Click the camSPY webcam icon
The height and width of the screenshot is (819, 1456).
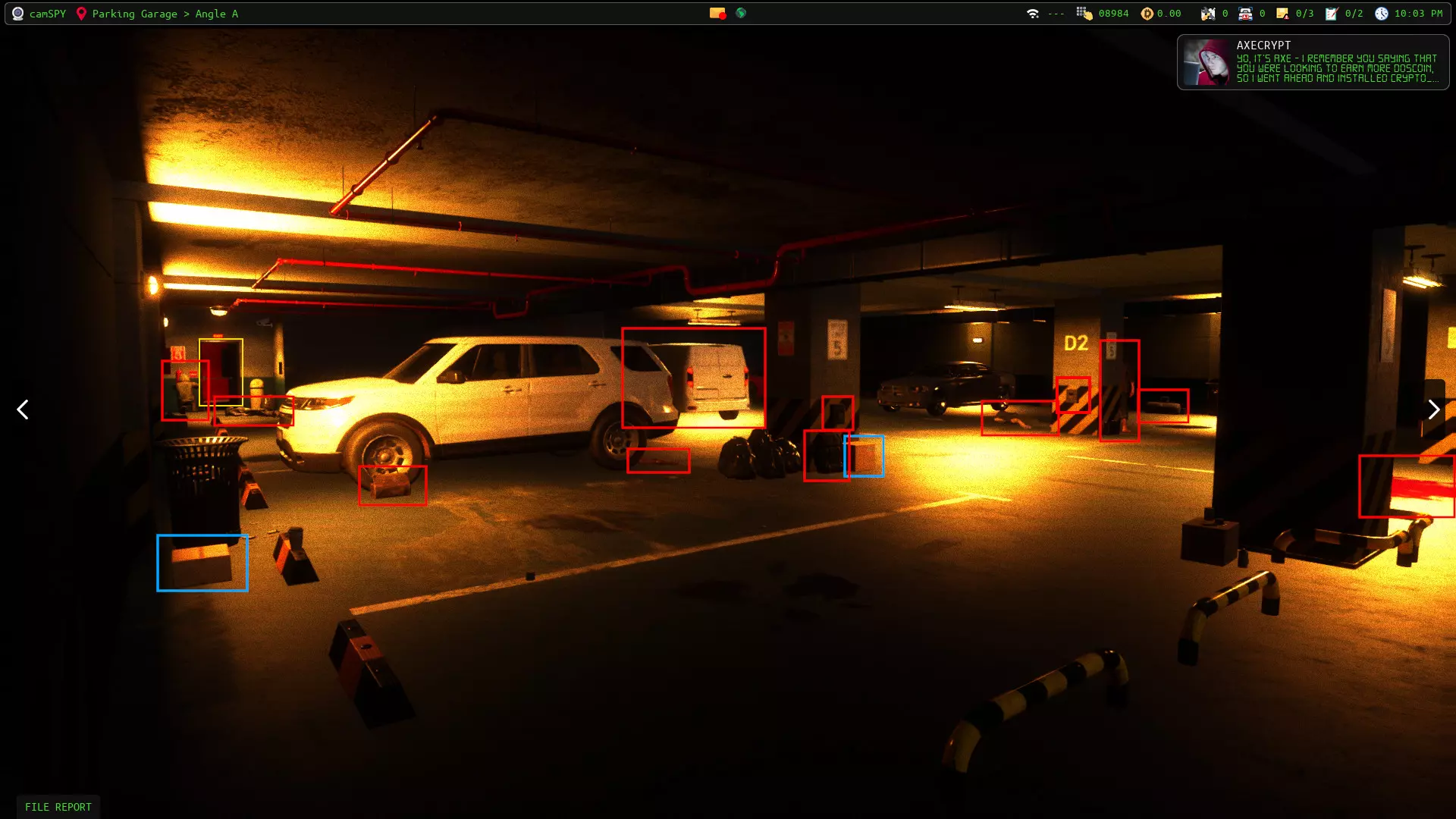pyautogui.click(x=17, y=14)
